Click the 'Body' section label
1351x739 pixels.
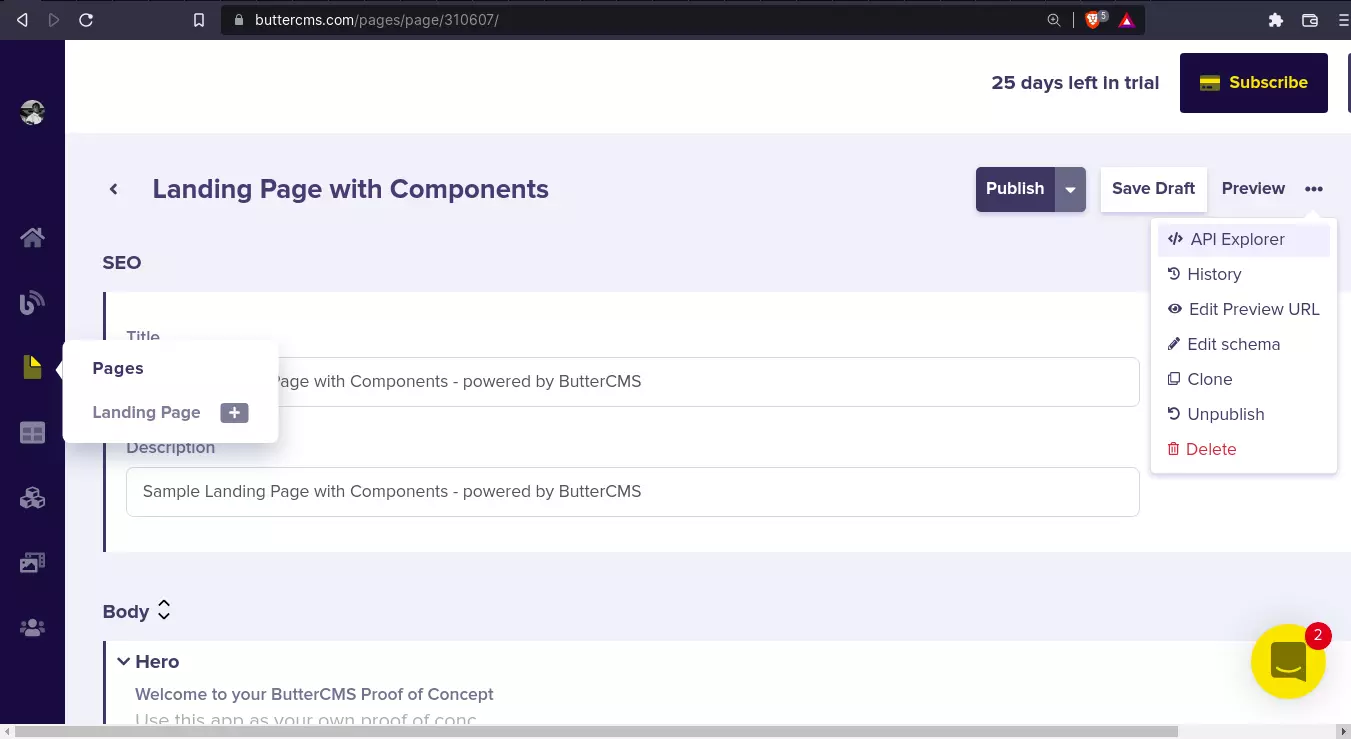click(x=126, y=611)
